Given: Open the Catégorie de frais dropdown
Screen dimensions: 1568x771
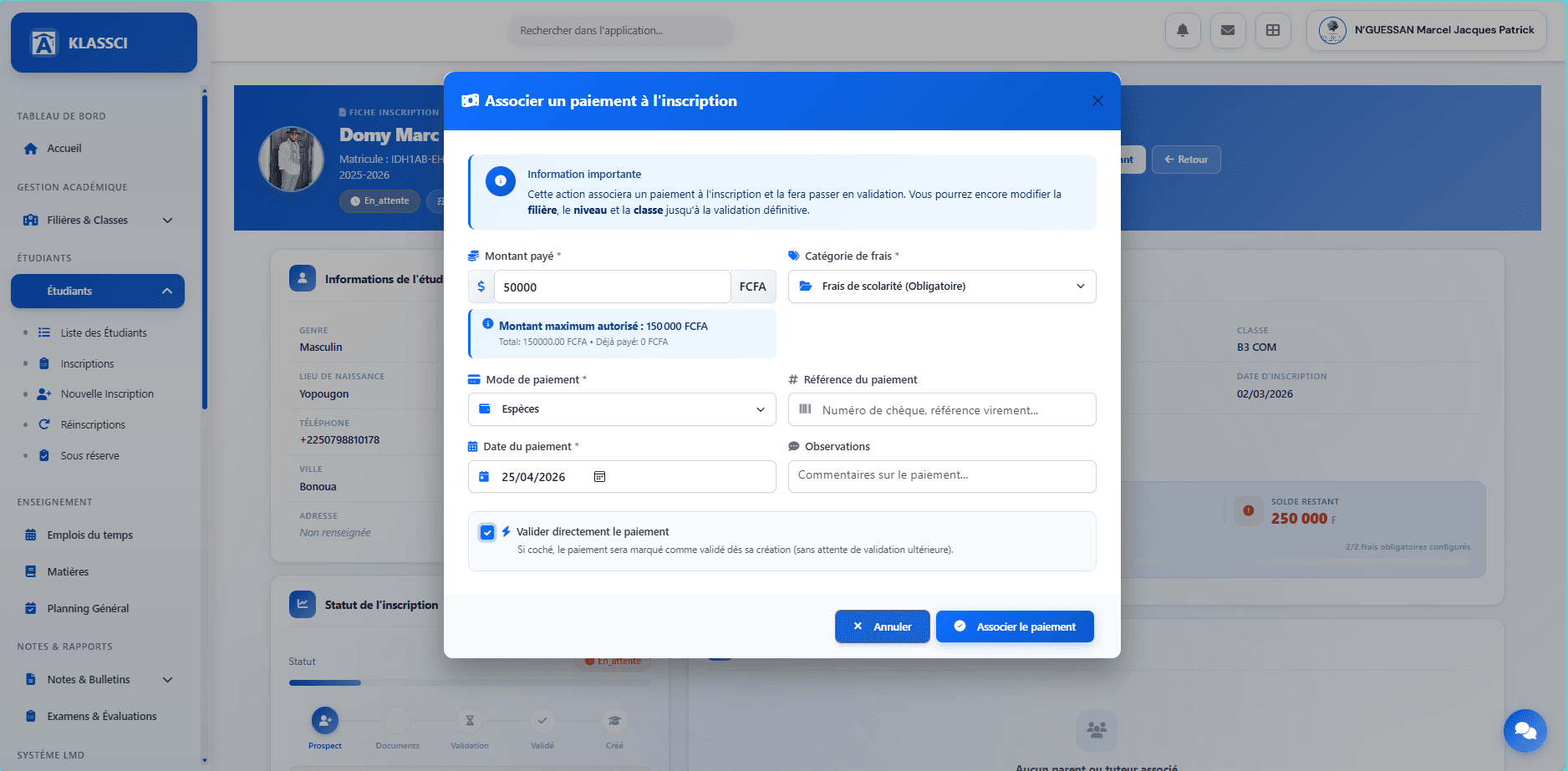Looking at the screenshot, I should [x=942, y=287].
